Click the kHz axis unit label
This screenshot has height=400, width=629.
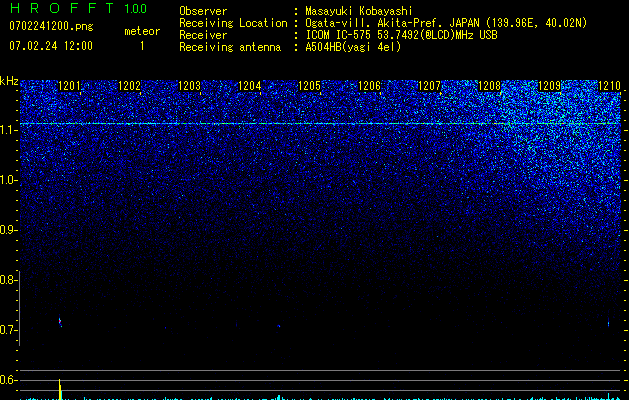[x=9, y=81]
